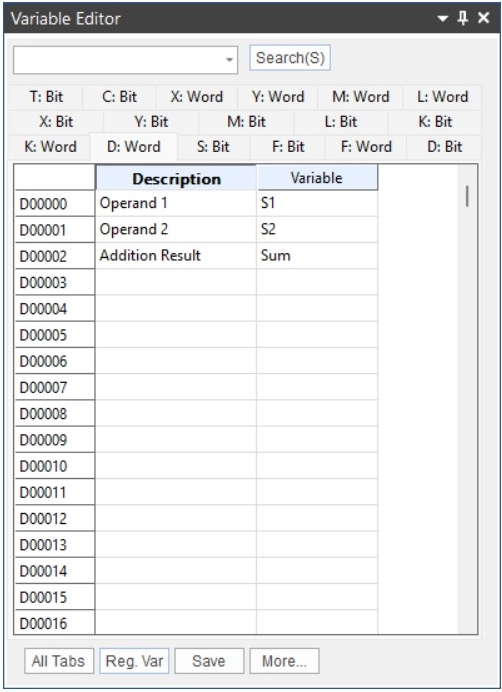
Task: Open the panel options dropdown arrow
Action: click(x=442, y=18)
